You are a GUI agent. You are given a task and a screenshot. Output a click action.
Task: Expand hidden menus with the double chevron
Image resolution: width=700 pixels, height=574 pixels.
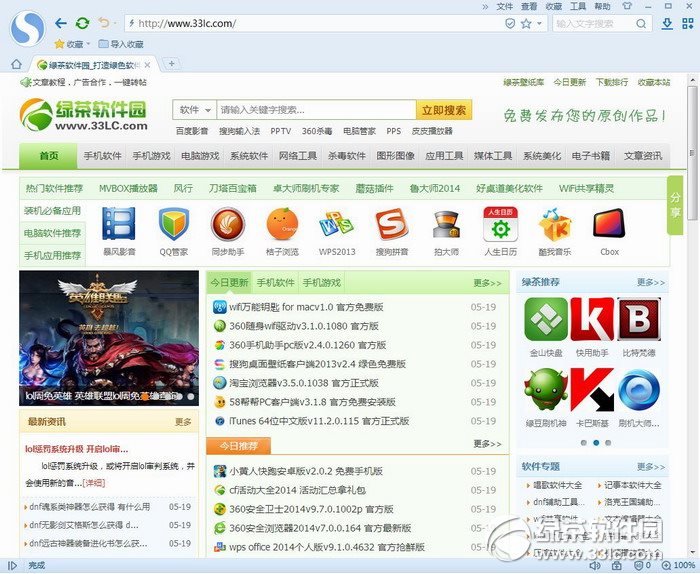(x=486, y=7)
